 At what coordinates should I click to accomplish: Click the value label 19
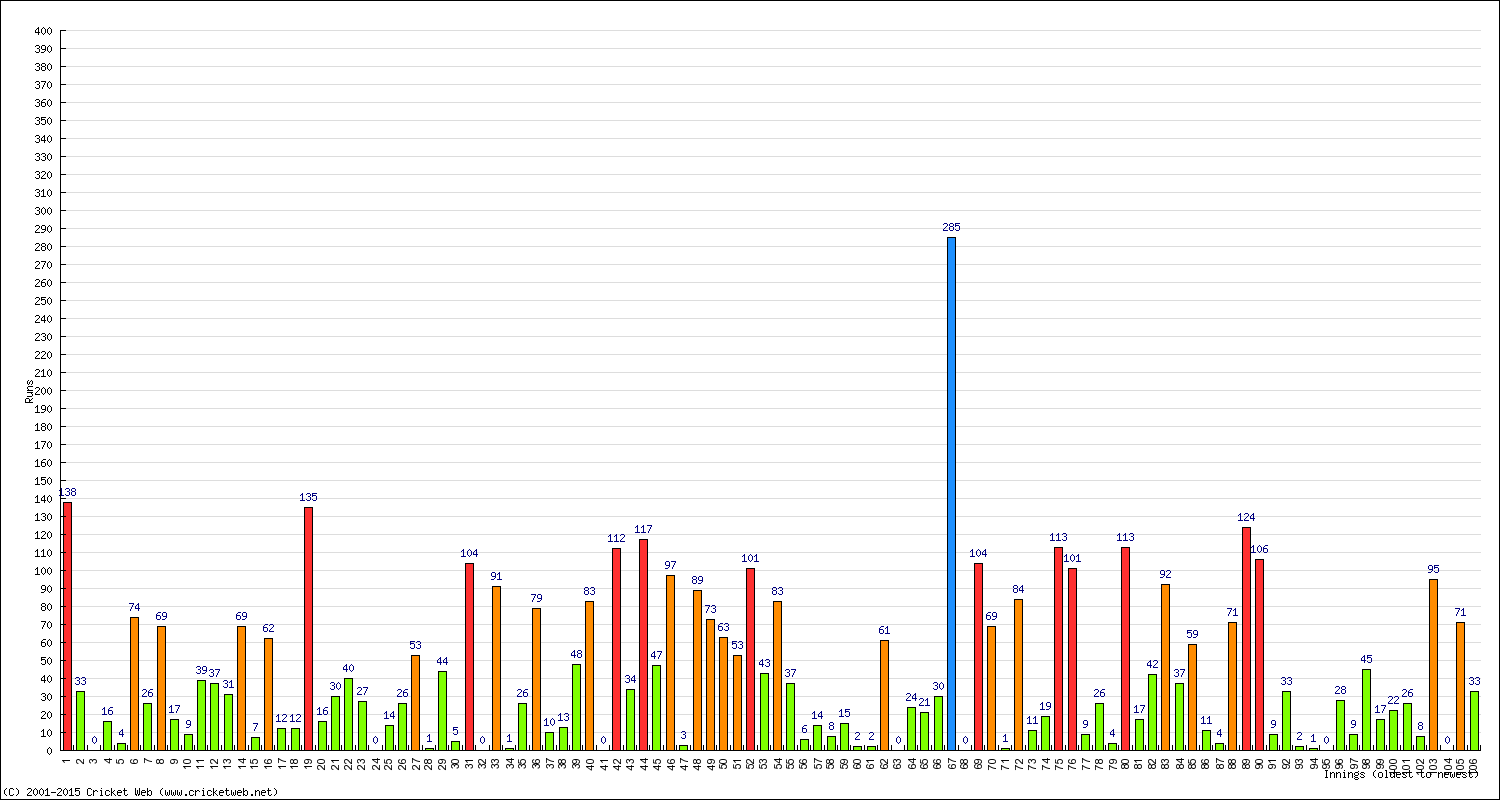point(1045,706)
